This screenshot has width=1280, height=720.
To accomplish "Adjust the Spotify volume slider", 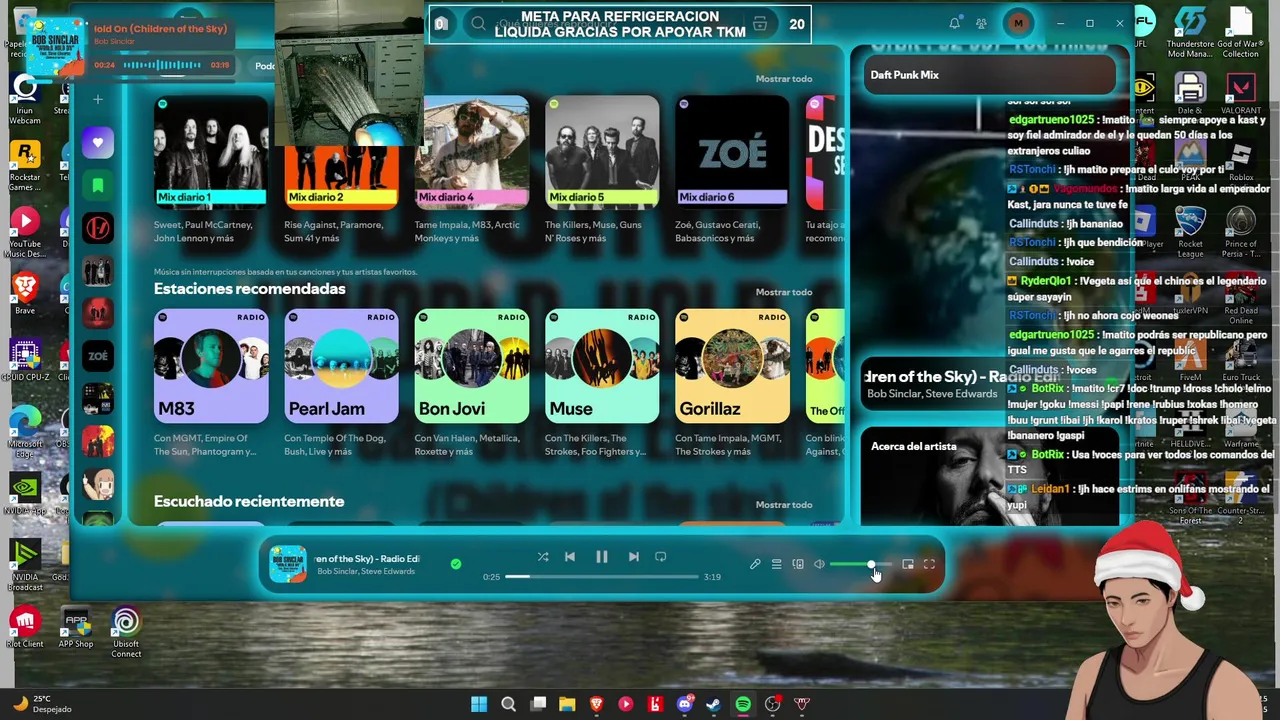I will (x=861, y=565).
